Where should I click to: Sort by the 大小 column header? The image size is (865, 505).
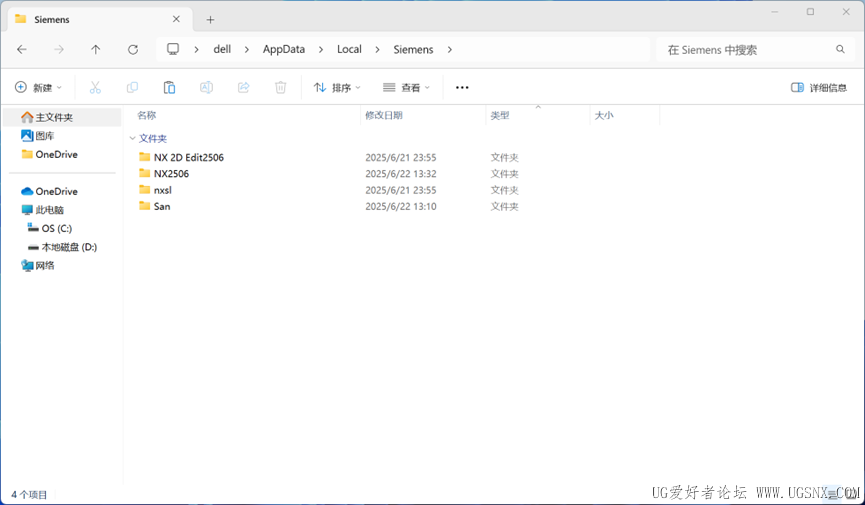tap(604, 115)
